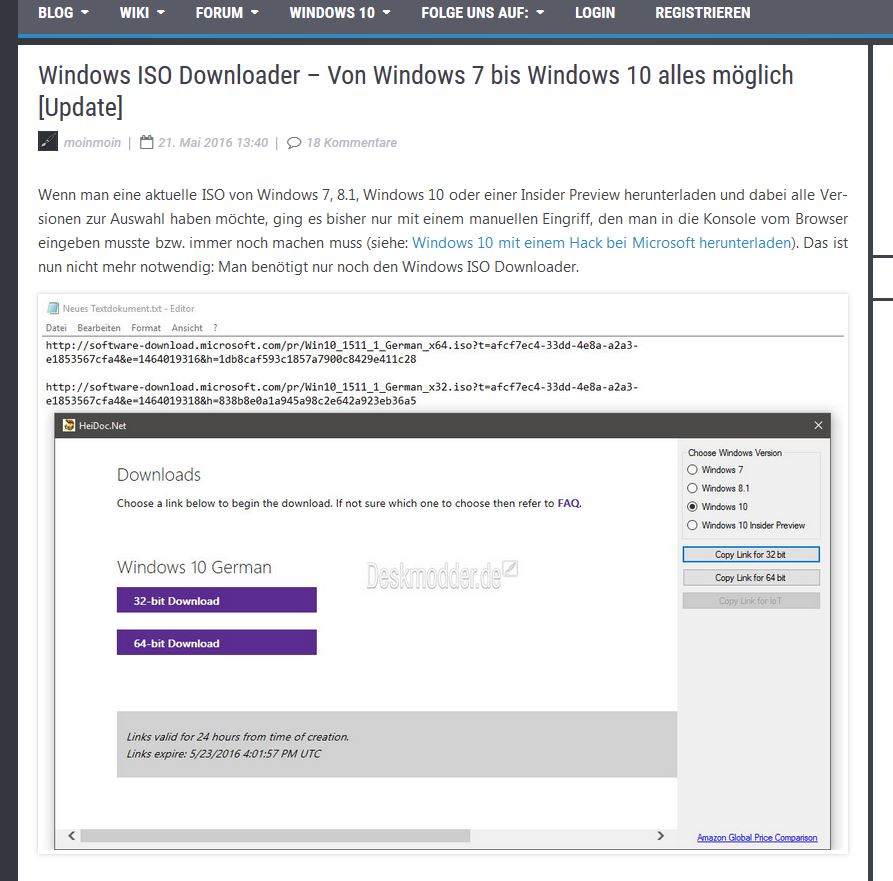Click the disabled Copy Link for IoT button
This screenshot has width=893, height=881.
point(751,601)
